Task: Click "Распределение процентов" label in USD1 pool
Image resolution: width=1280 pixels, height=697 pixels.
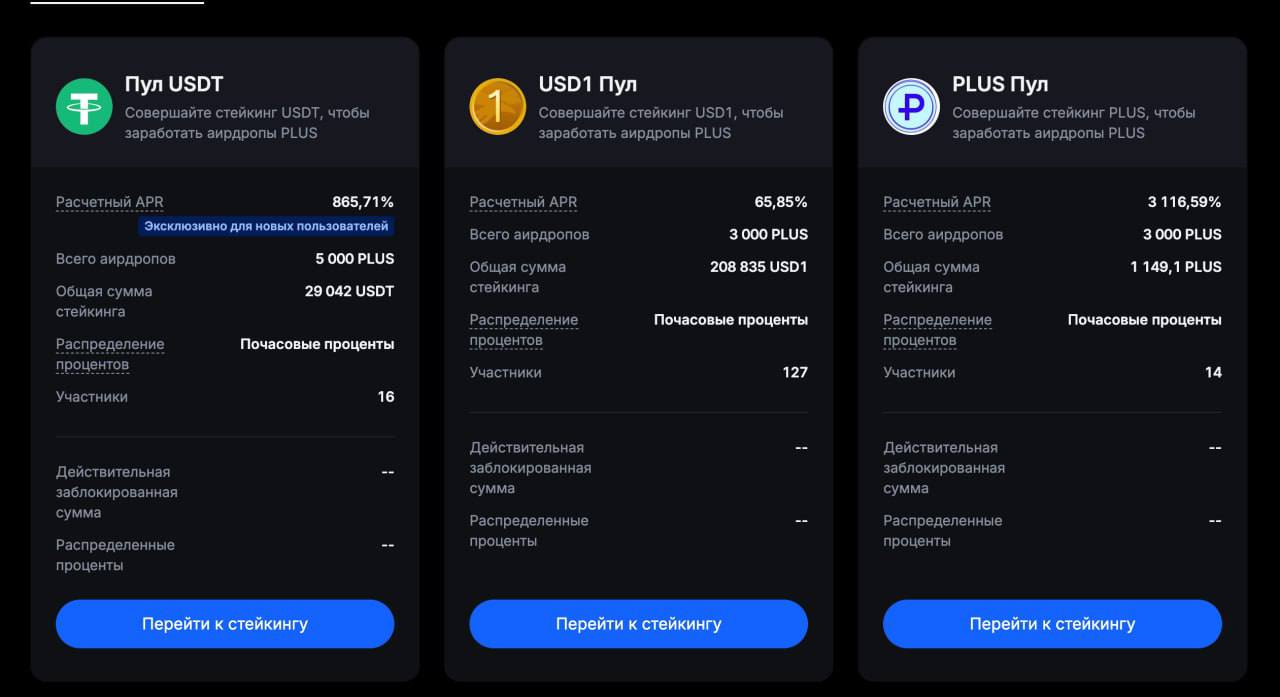Action: (x=524, y=330)
